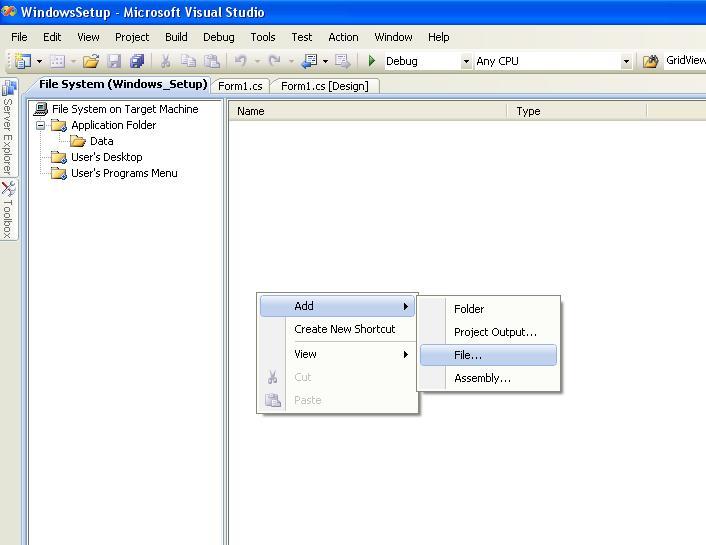Image resolution: width=706 pixels, height=545 pixels.
Task: Click the GridView text box in toolbar
Action: point(685,60)
